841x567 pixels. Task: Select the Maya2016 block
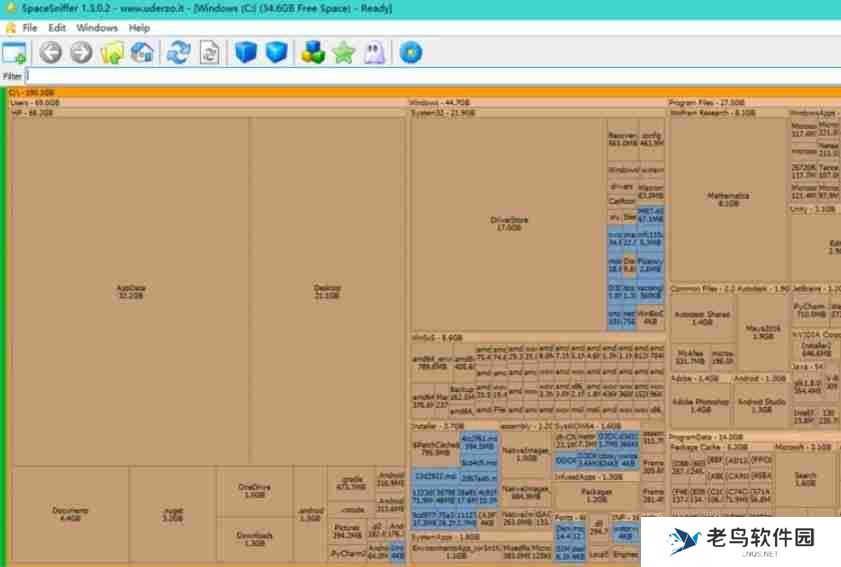763,332
